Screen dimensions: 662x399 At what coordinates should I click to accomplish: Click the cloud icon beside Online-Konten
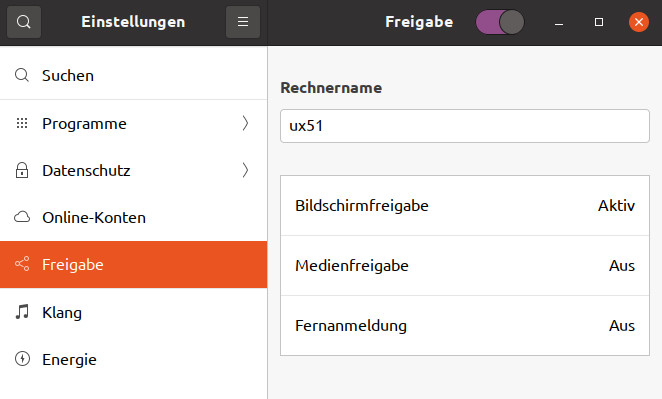coord(22,217)
